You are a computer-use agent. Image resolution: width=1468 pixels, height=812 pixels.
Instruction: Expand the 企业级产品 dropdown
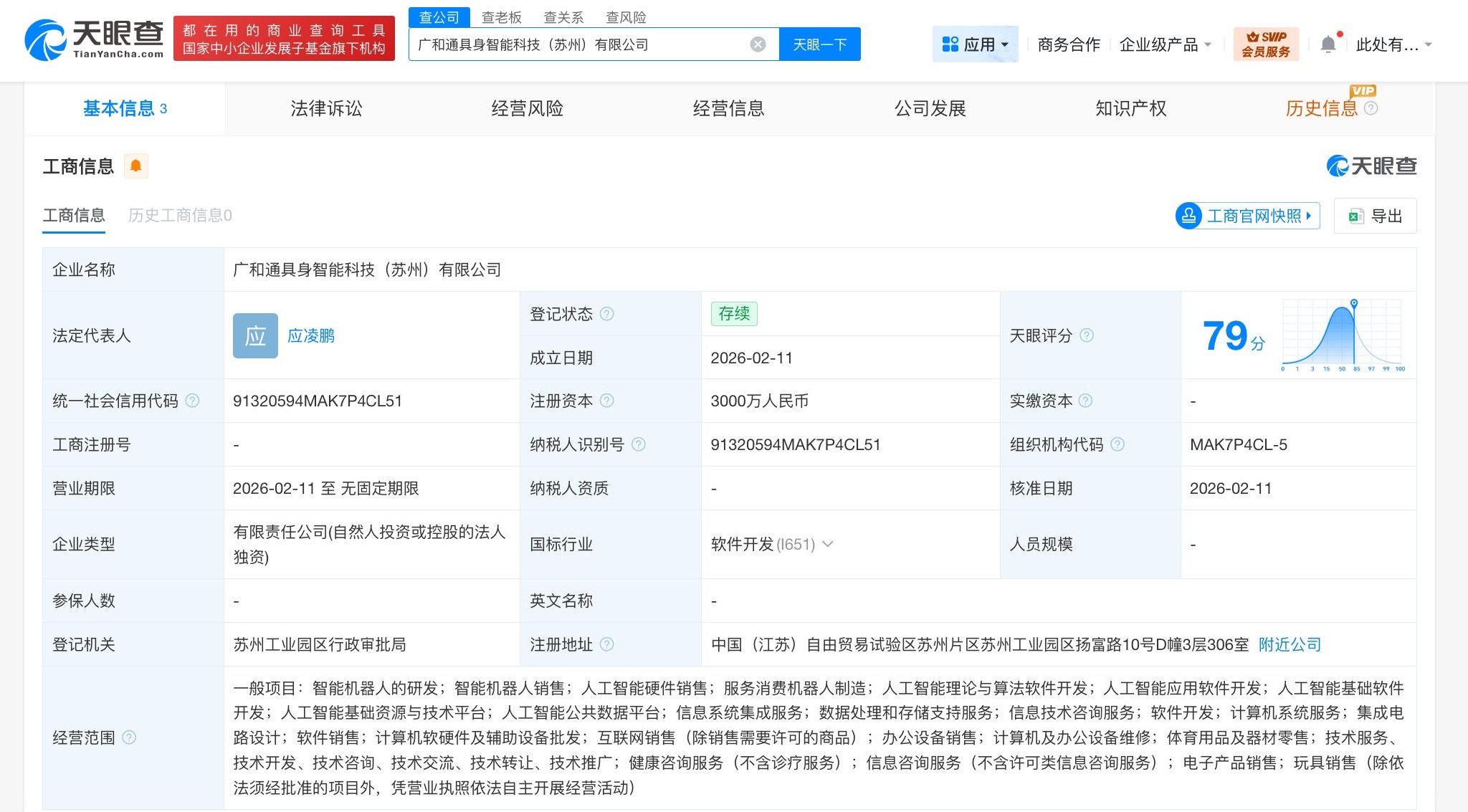(1166, 44)
